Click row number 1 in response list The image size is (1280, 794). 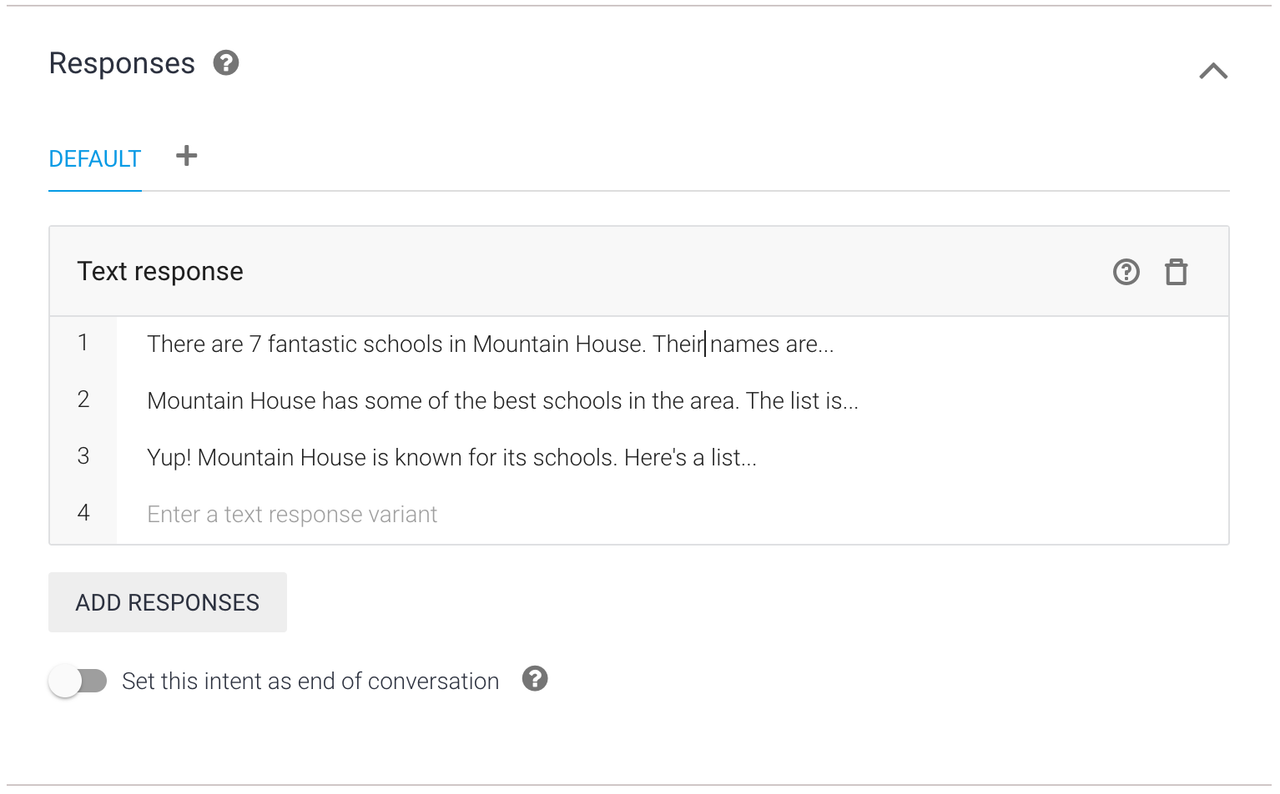83,343
